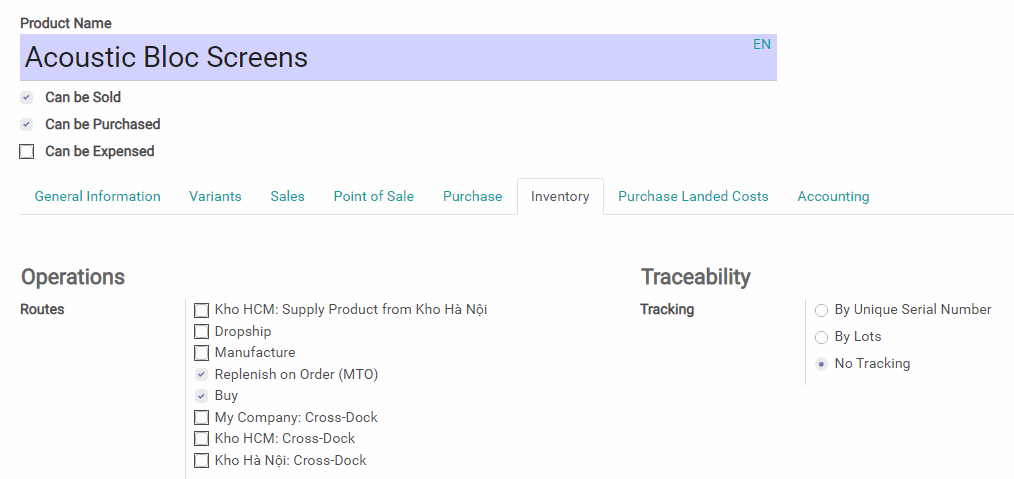Switch to the Purchase tab

coord(472,196)
